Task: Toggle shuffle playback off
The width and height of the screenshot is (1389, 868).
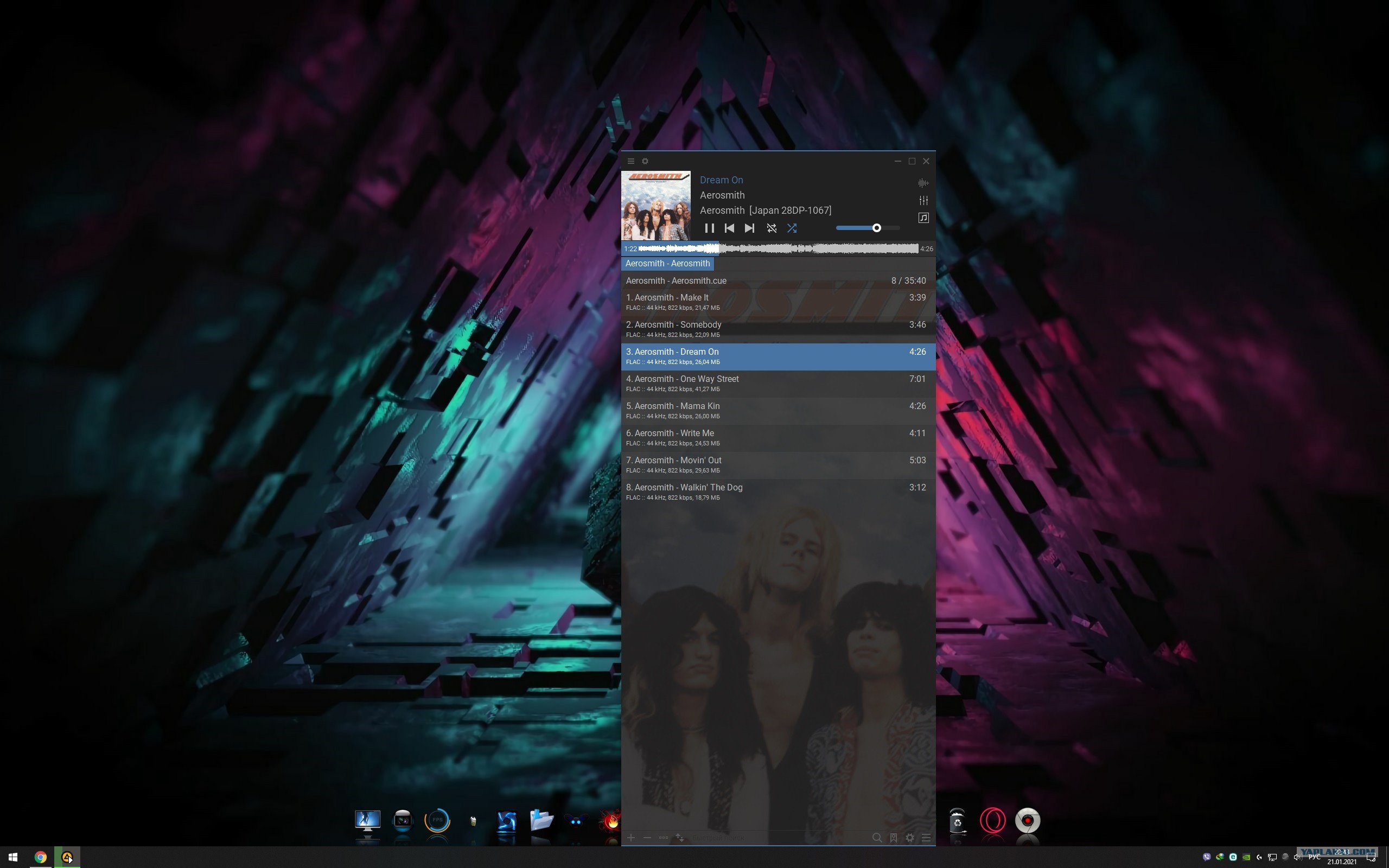Action: coord(792,228)
